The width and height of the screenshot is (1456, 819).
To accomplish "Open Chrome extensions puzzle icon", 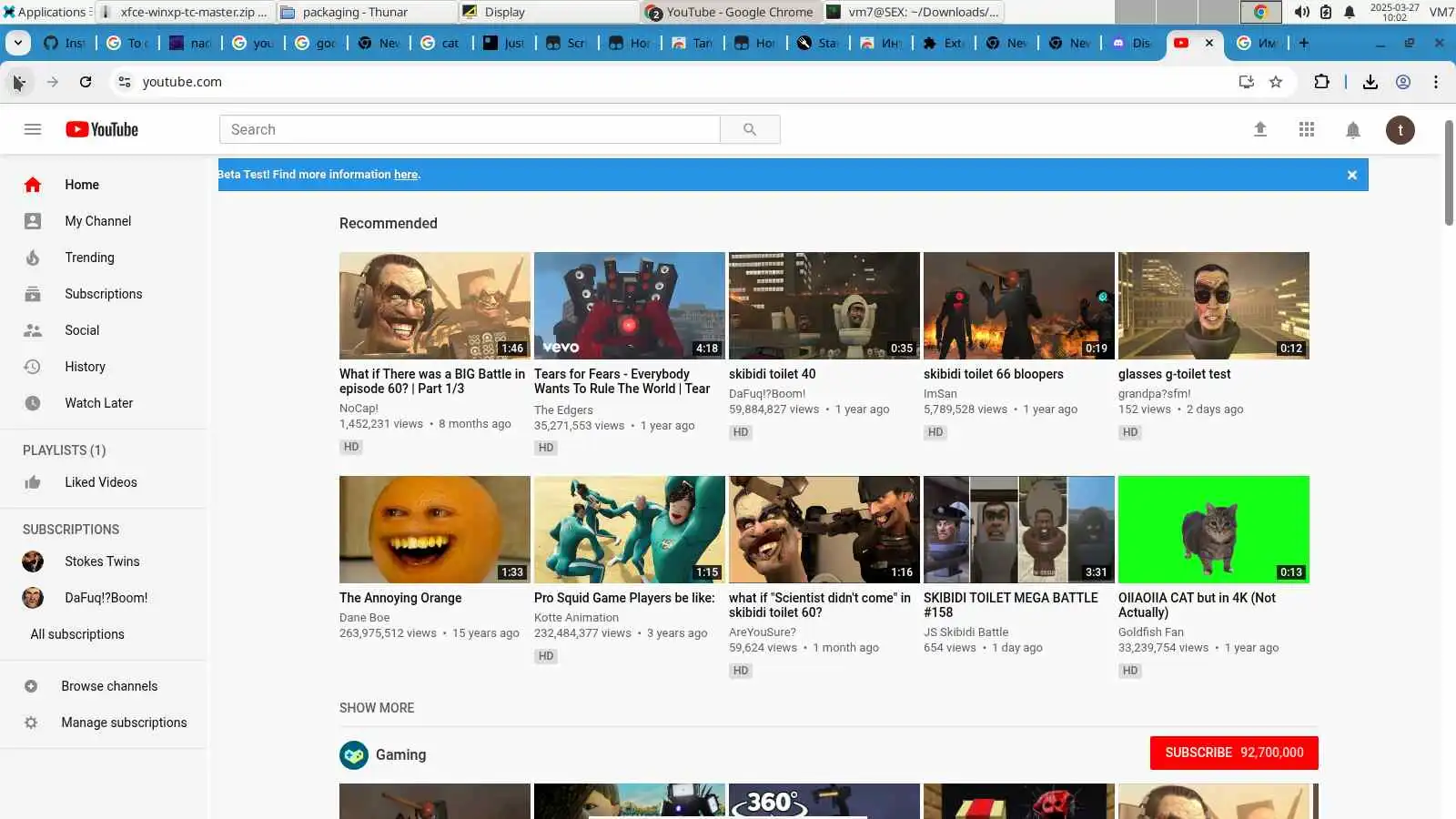I will pos(1322,82).
